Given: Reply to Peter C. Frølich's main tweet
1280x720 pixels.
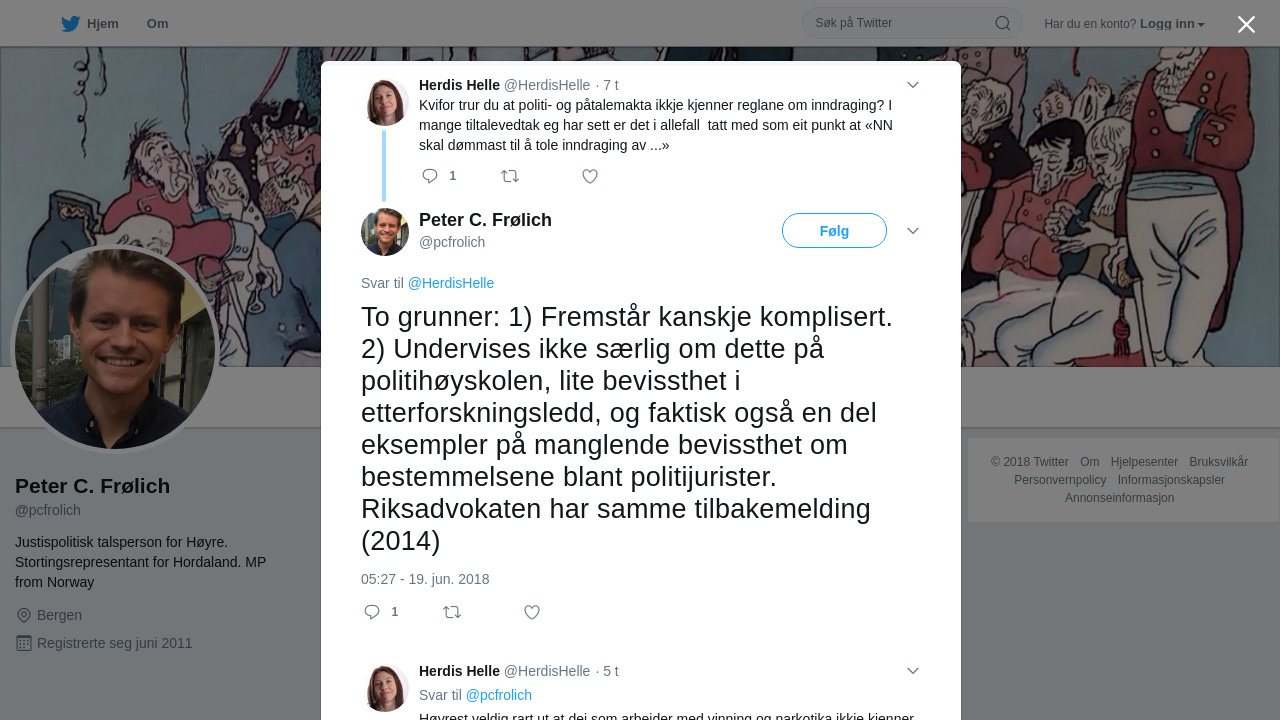Looking at the screenshot, I should point(372,612).
